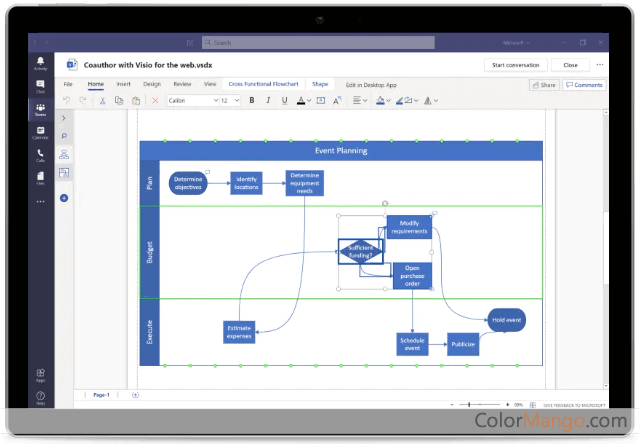
Task: Switch to the Insert ribbon tab
Action: pos(123,85)
